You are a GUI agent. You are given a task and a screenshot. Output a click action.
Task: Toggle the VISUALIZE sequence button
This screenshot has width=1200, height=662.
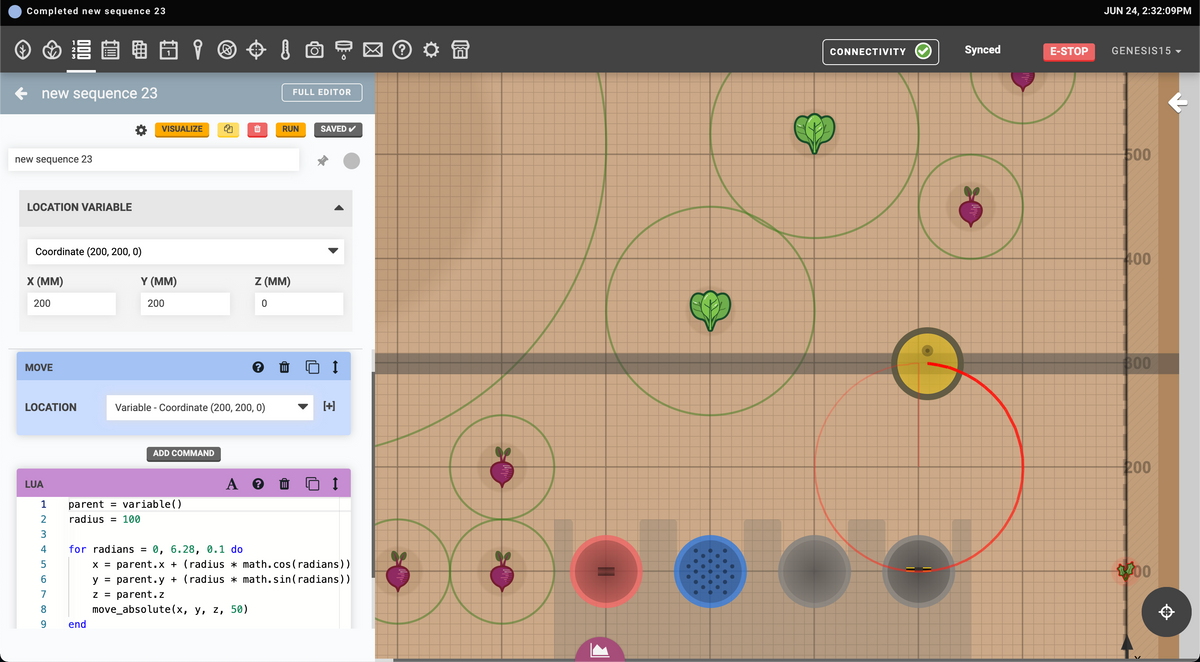pos(182,129)
